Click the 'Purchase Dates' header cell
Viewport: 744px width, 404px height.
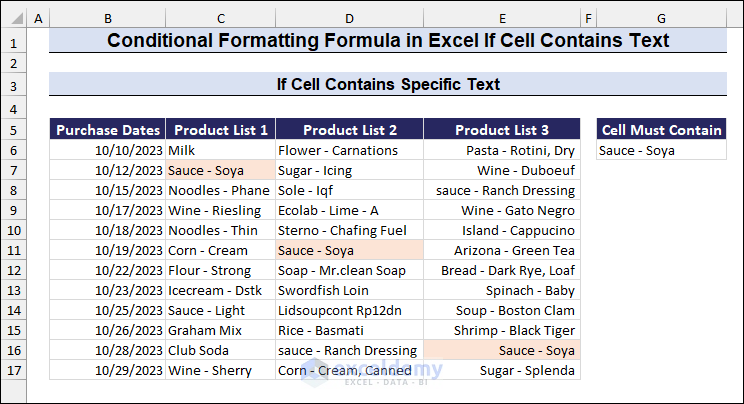[108, 130]
